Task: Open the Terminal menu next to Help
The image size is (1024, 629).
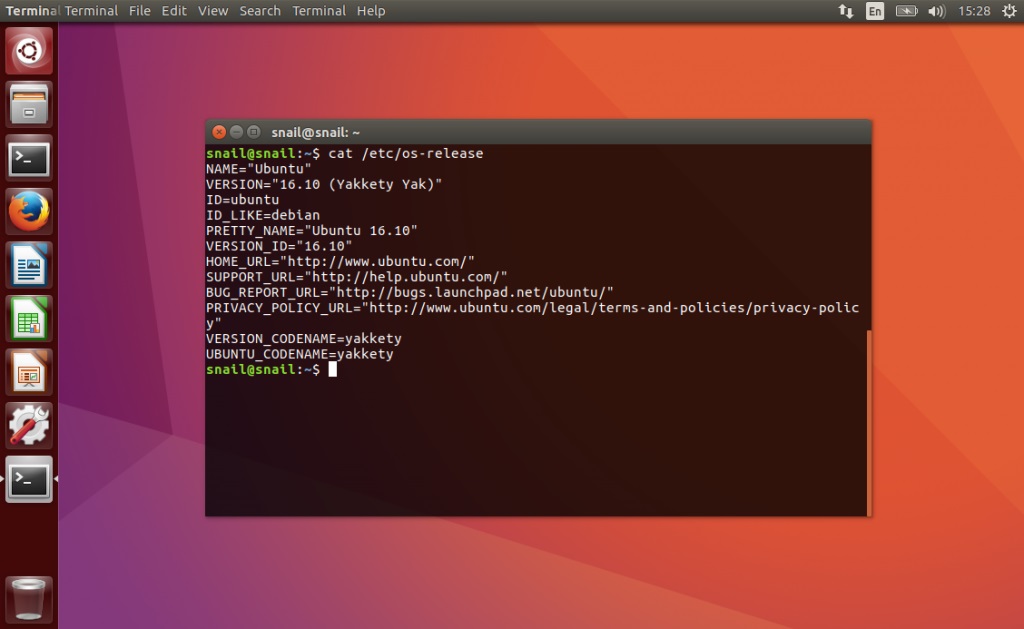Action: (319, 11)
